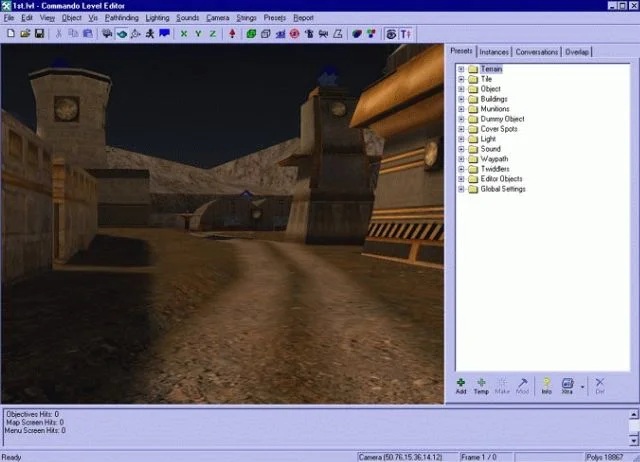Viewport: 640px width, 462px height.
Task: Click the Add preset green plus button
Action: 461,386
